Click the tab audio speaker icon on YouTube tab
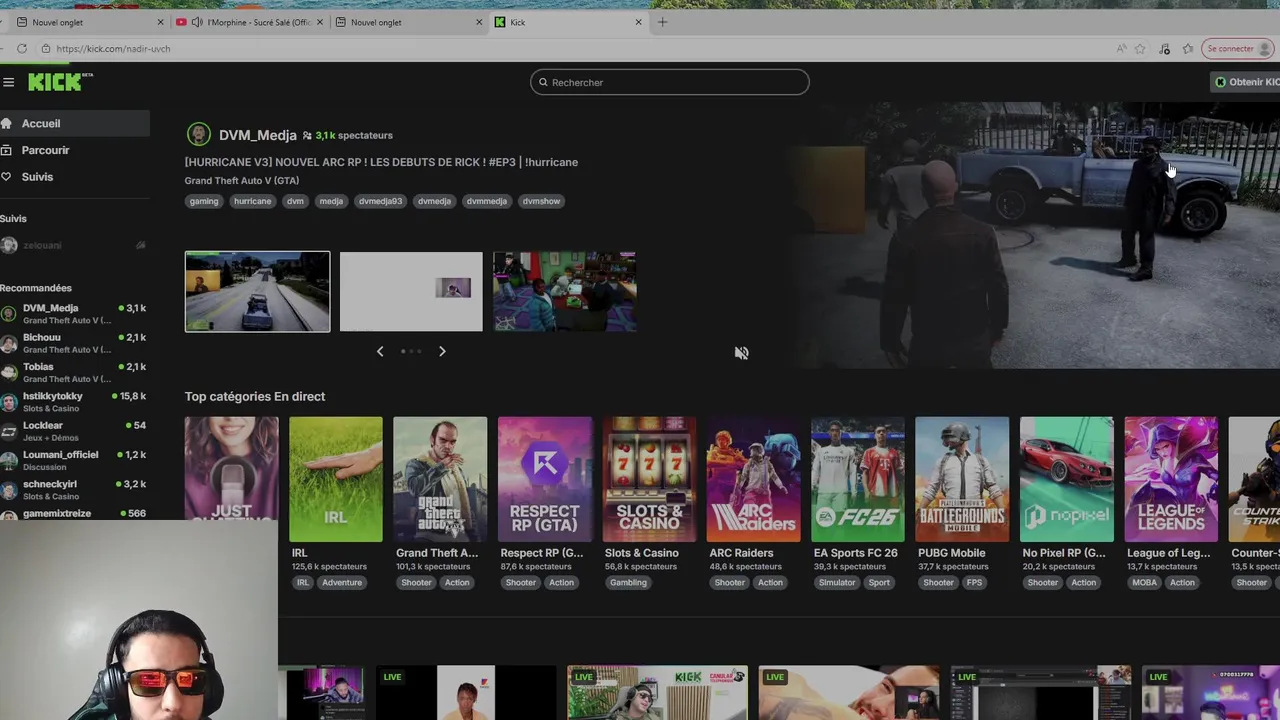 tap(197, 22)
